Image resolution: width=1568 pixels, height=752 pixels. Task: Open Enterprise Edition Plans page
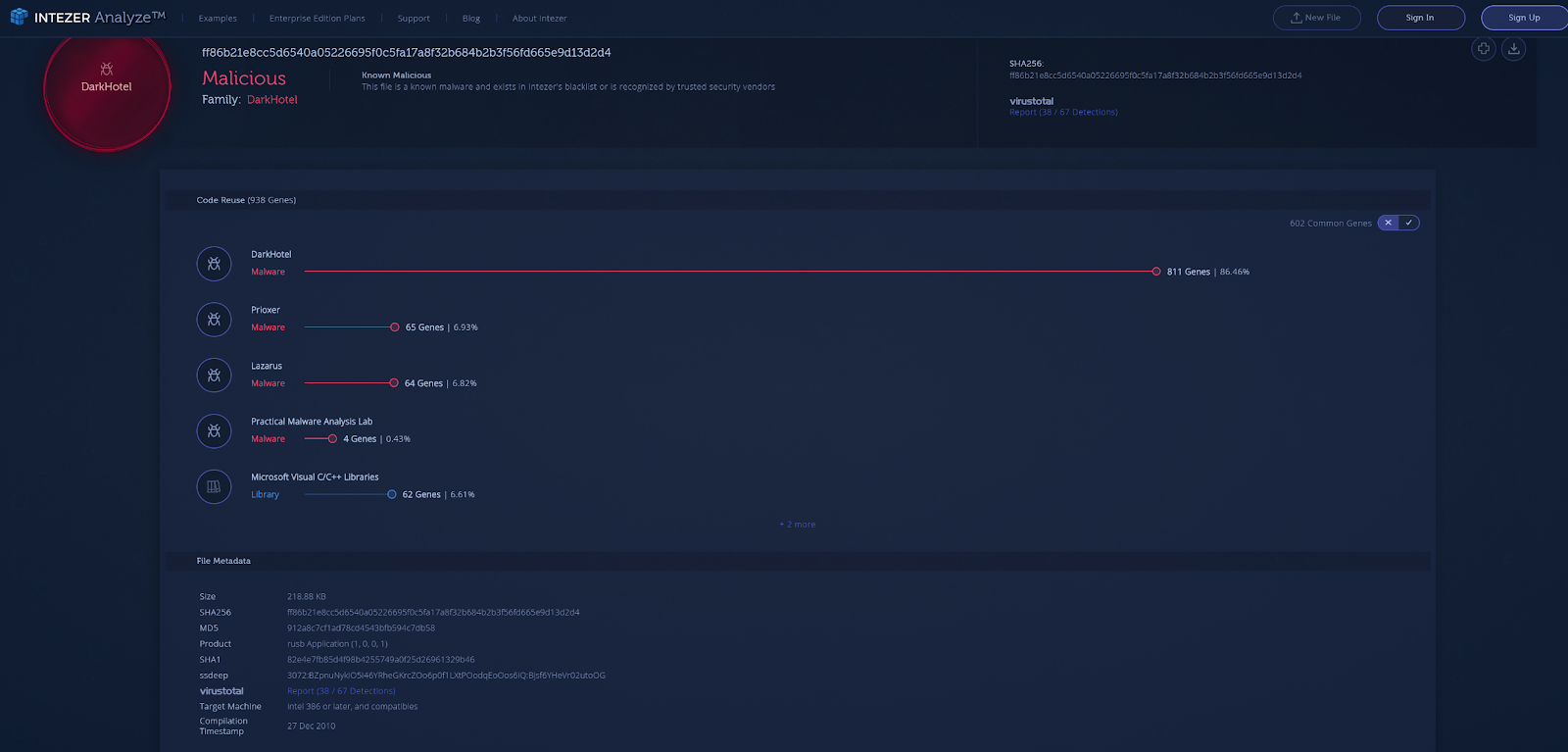pos(318,19)
